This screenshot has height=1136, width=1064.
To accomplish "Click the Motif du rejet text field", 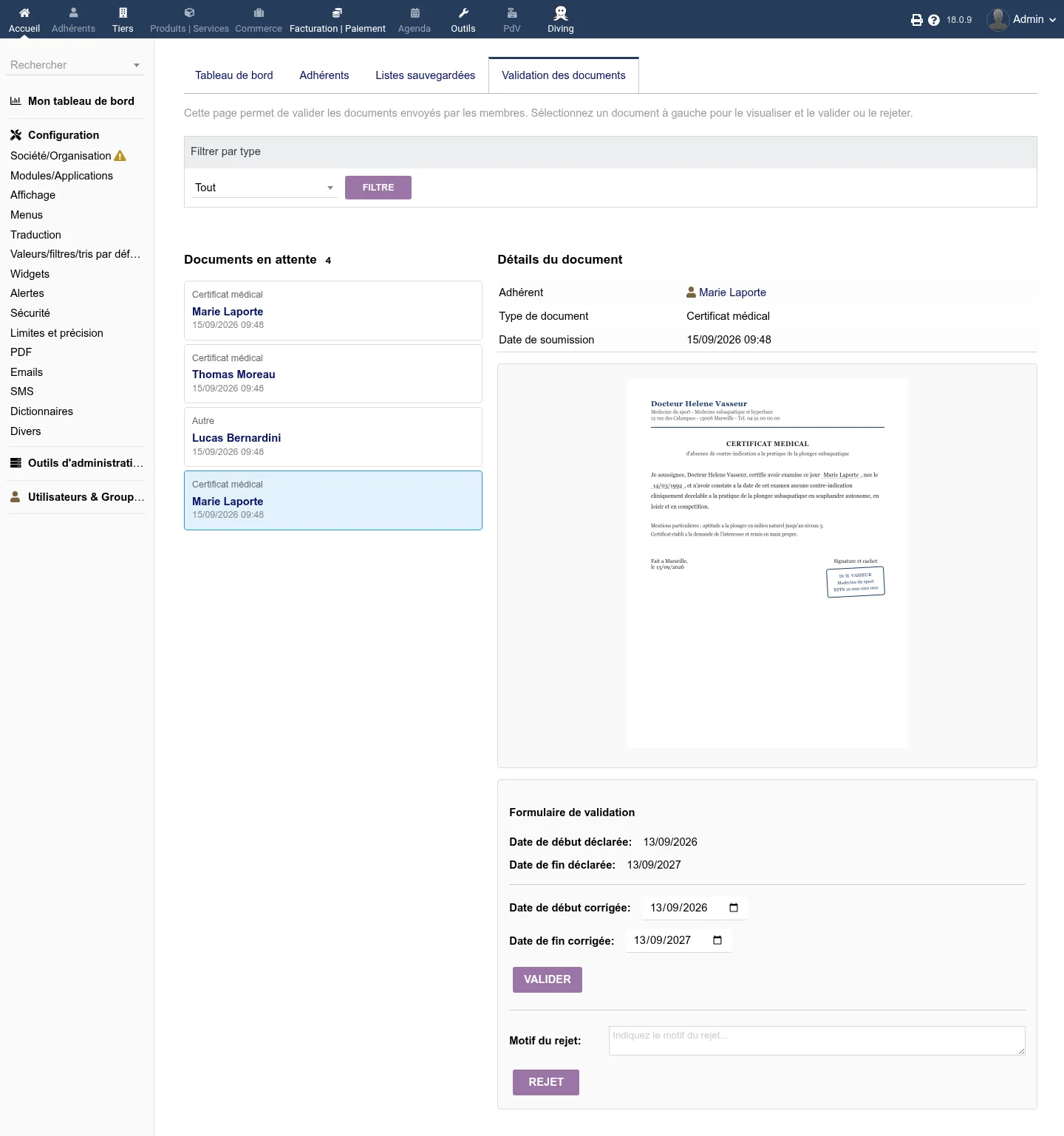I will (x=816, y=1041).
